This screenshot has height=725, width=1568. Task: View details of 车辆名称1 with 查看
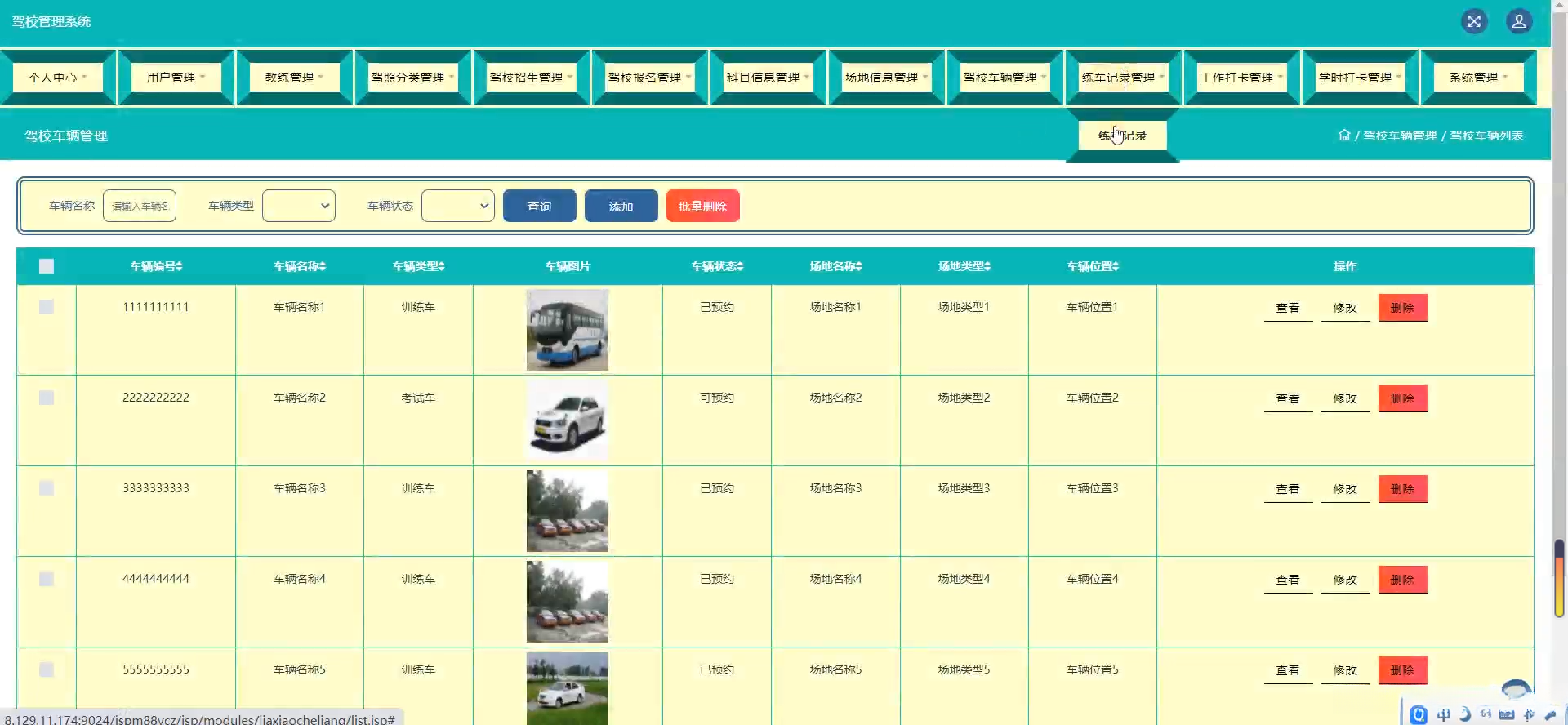click(1288, 308)
